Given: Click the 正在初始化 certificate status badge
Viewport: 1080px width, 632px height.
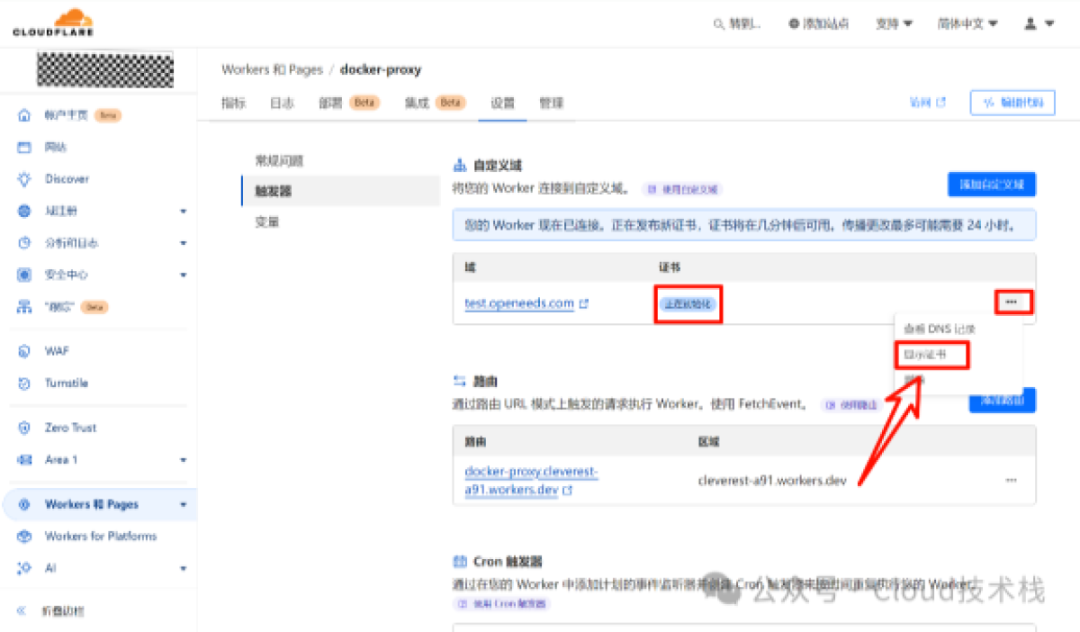Looking at the screenshot, I should point(688,304).
